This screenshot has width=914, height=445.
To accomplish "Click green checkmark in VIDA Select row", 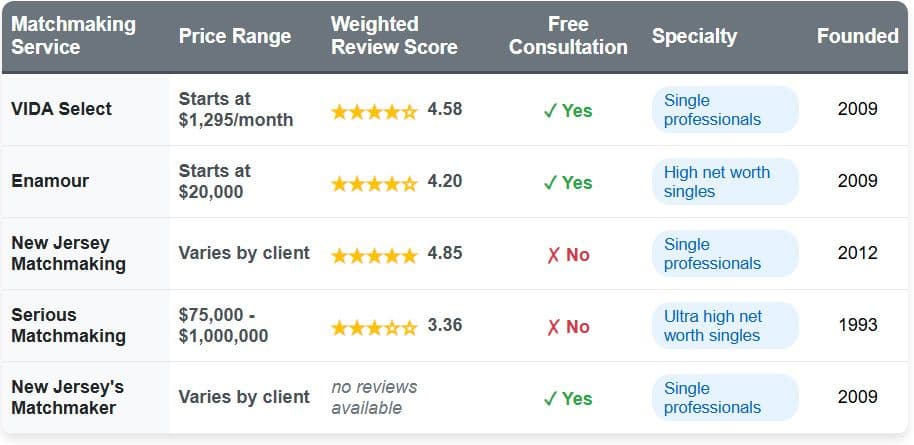I will [549, 111].
